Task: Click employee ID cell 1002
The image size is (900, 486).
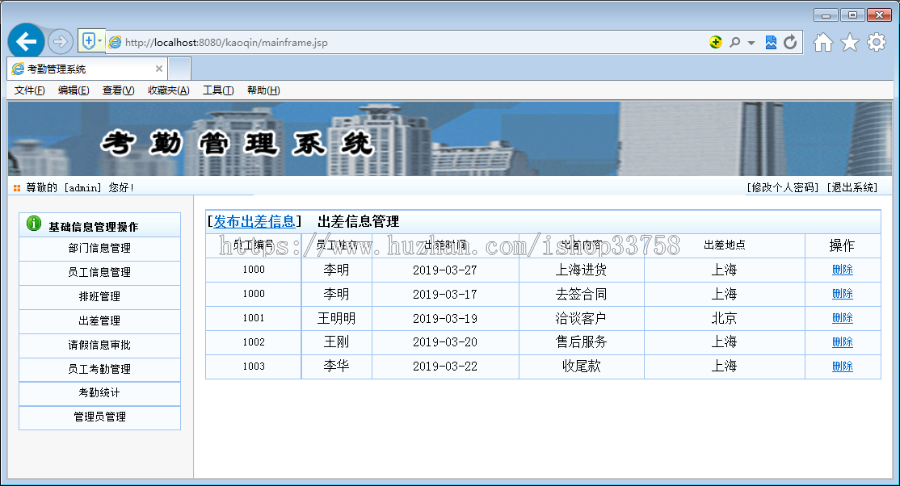Action: (x=254, y=342)
